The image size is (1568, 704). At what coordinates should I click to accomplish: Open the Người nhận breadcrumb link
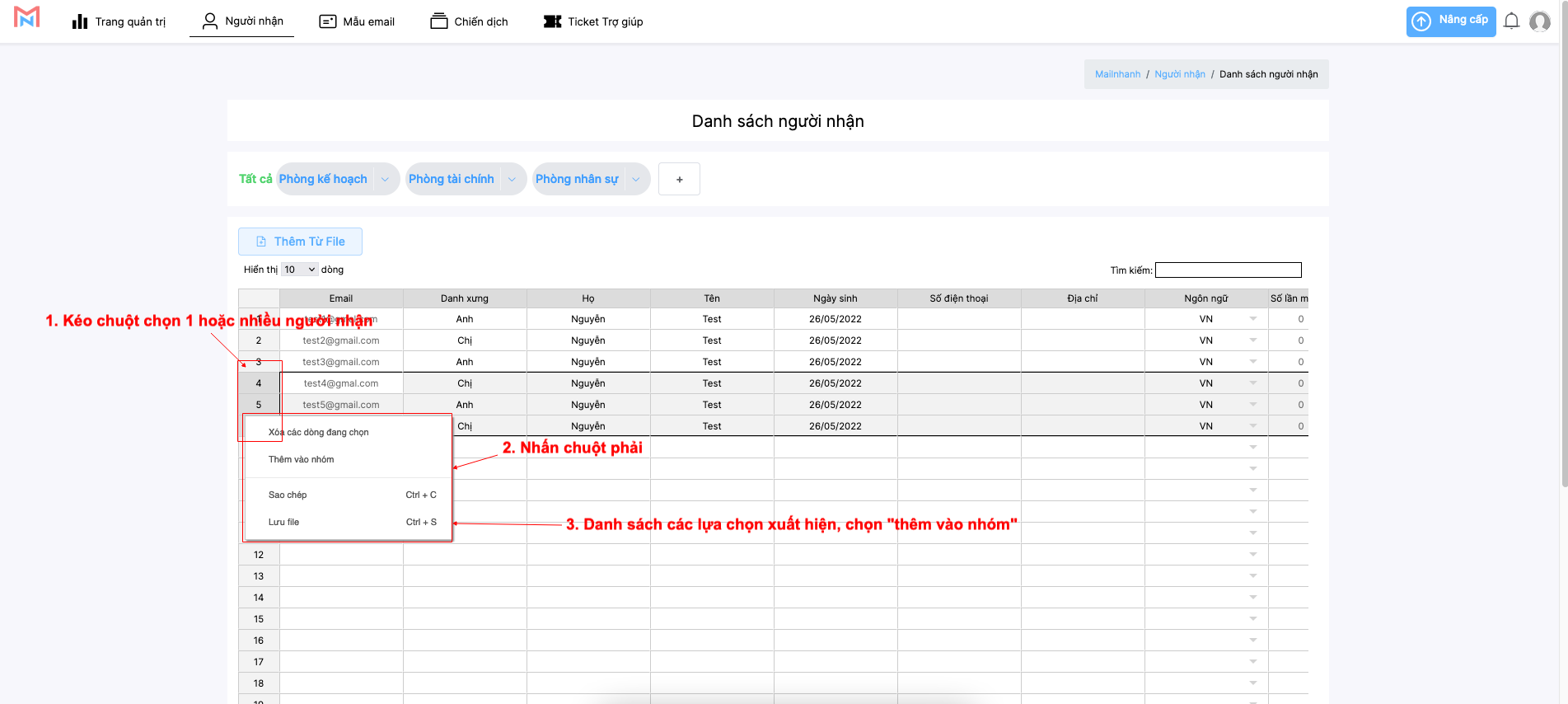tap(1179, 74)
